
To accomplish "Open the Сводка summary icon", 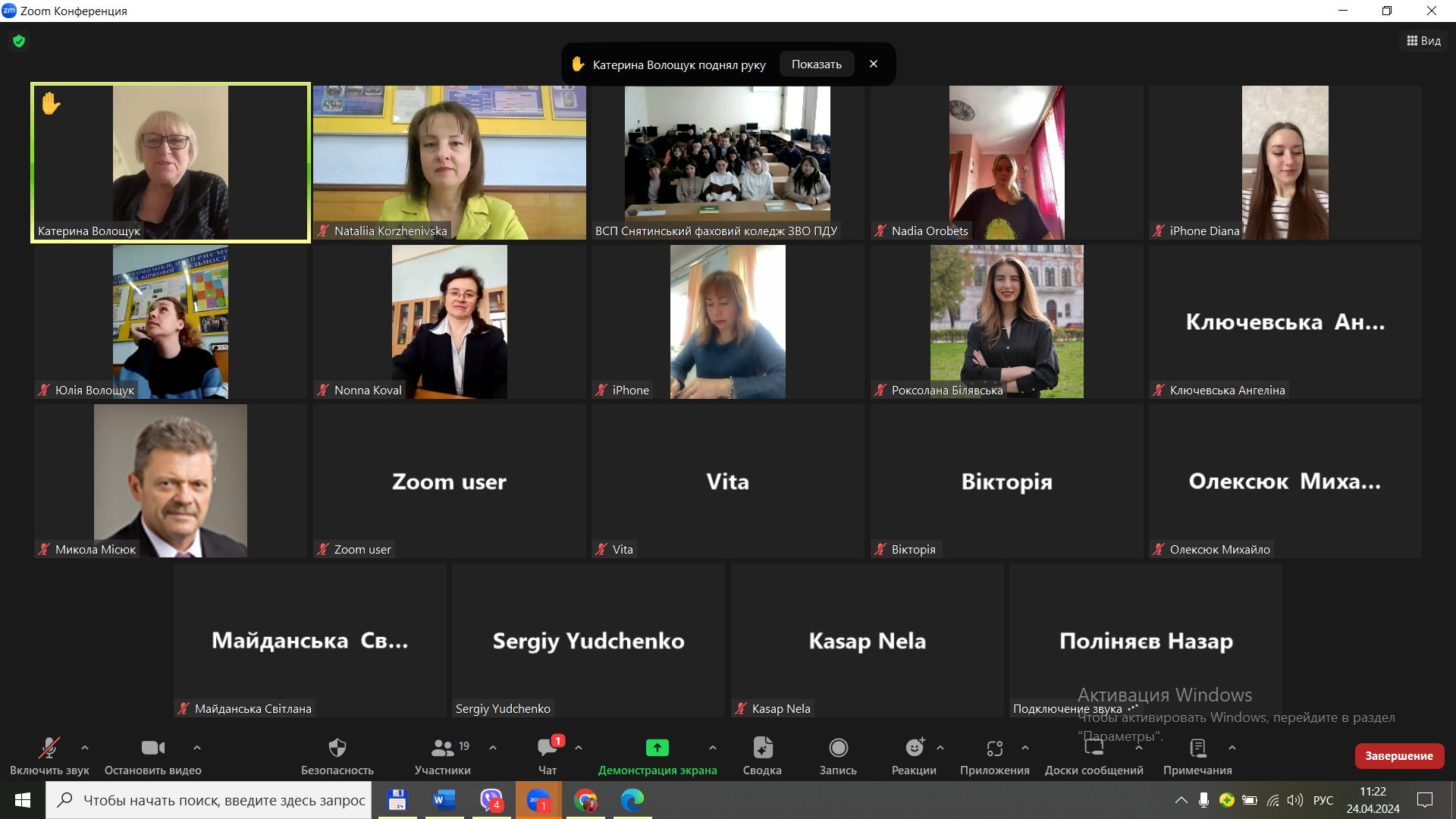I will pos(762,748).
